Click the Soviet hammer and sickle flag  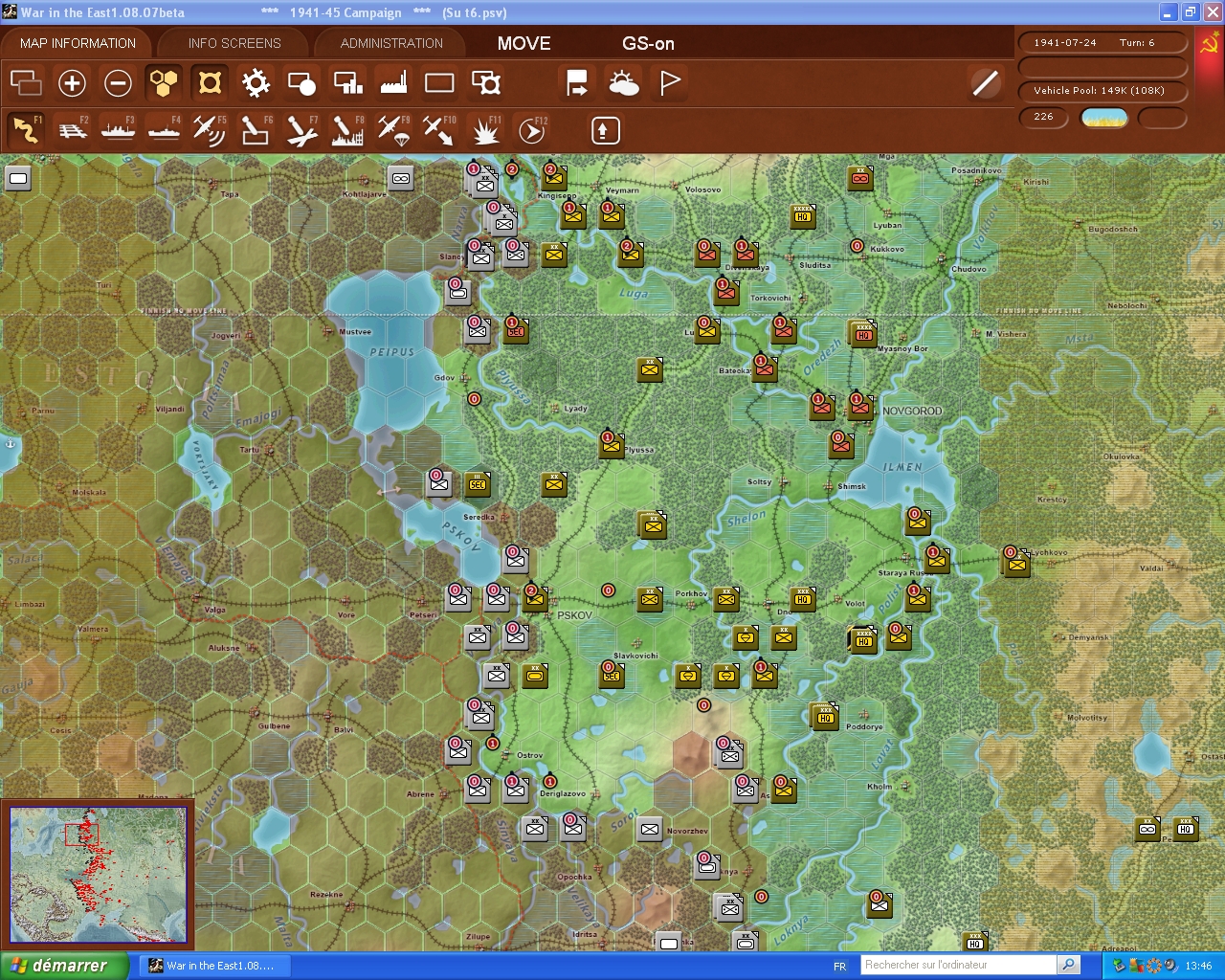click(x=1210, y=44)
